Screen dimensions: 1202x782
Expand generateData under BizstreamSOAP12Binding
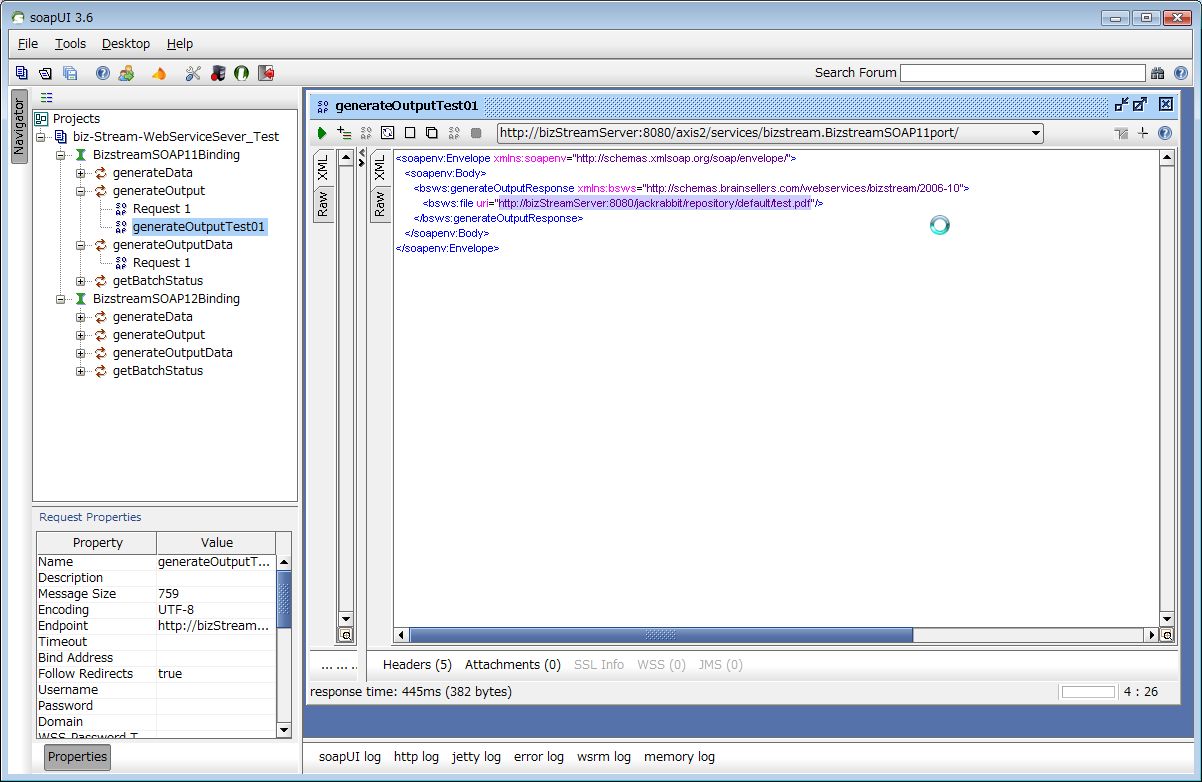point(81,317)
